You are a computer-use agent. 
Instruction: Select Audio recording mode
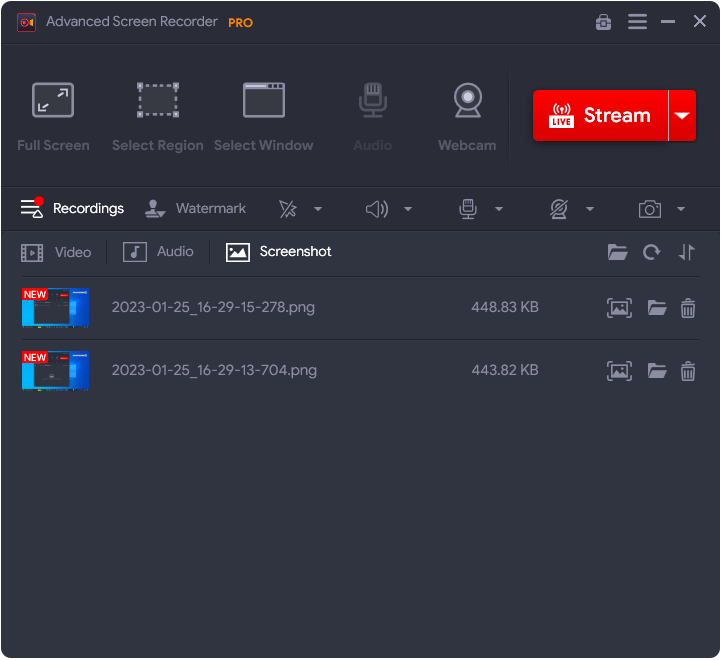pos(372,117)
